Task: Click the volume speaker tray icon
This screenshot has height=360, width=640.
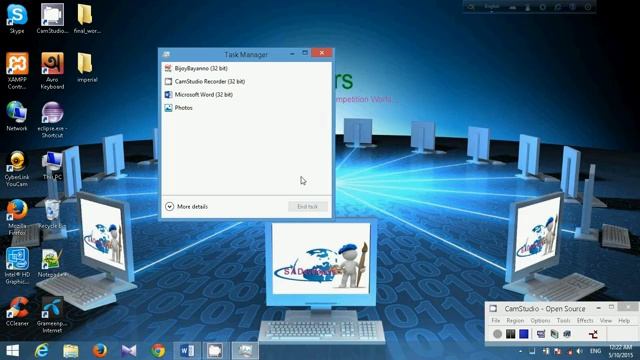Action: tap(580, 351)
